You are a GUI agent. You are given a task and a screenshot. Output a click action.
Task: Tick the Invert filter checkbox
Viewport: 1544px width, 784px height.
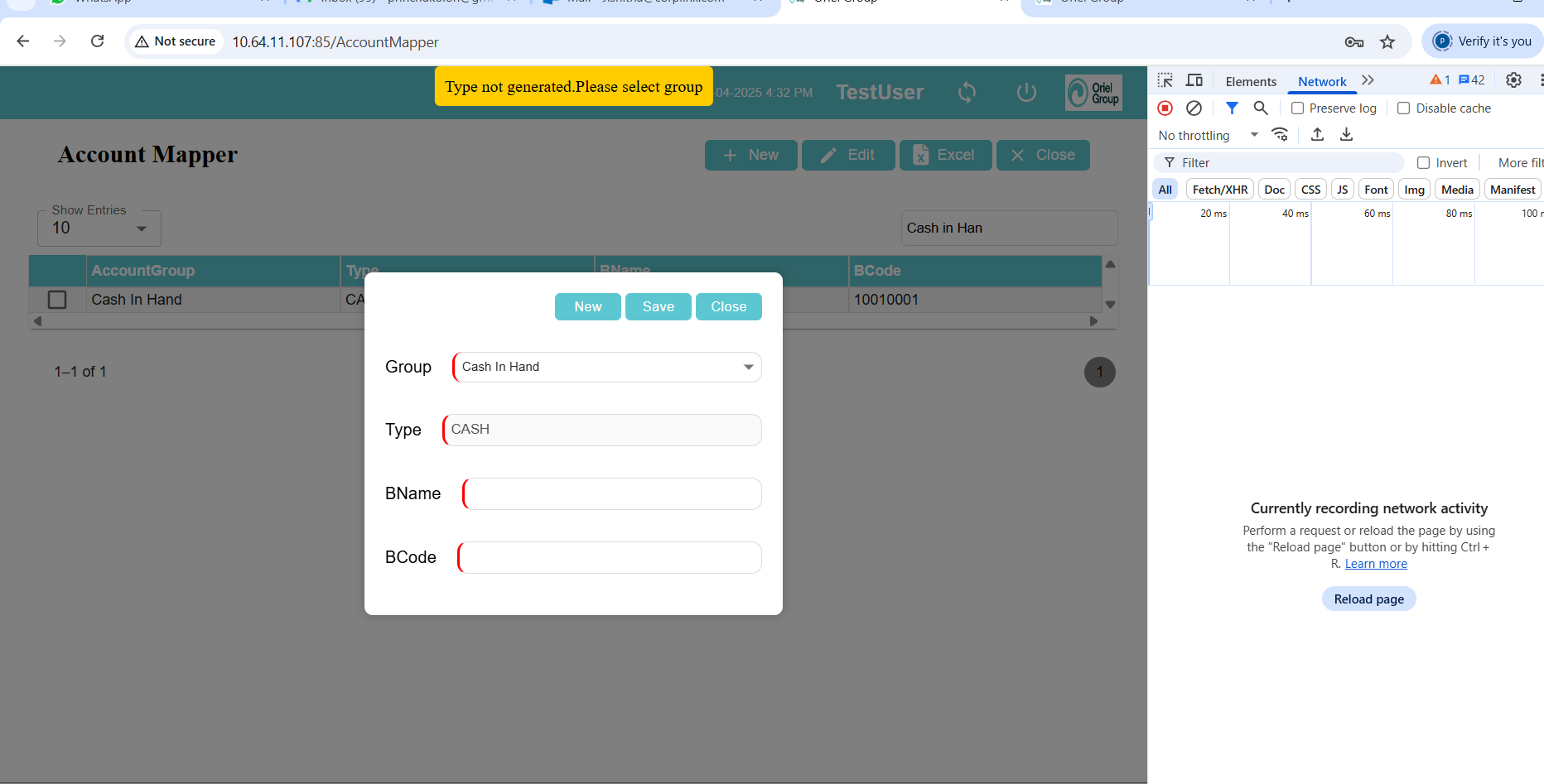[x=1424, y=163]
